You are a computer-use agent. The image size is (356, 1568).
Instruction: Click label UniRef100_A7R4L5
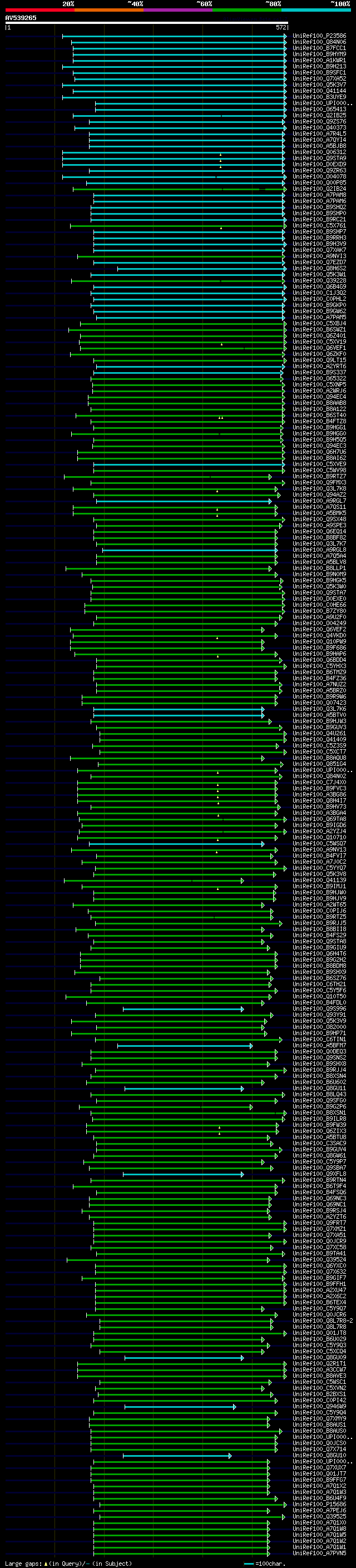coord(319,134)
